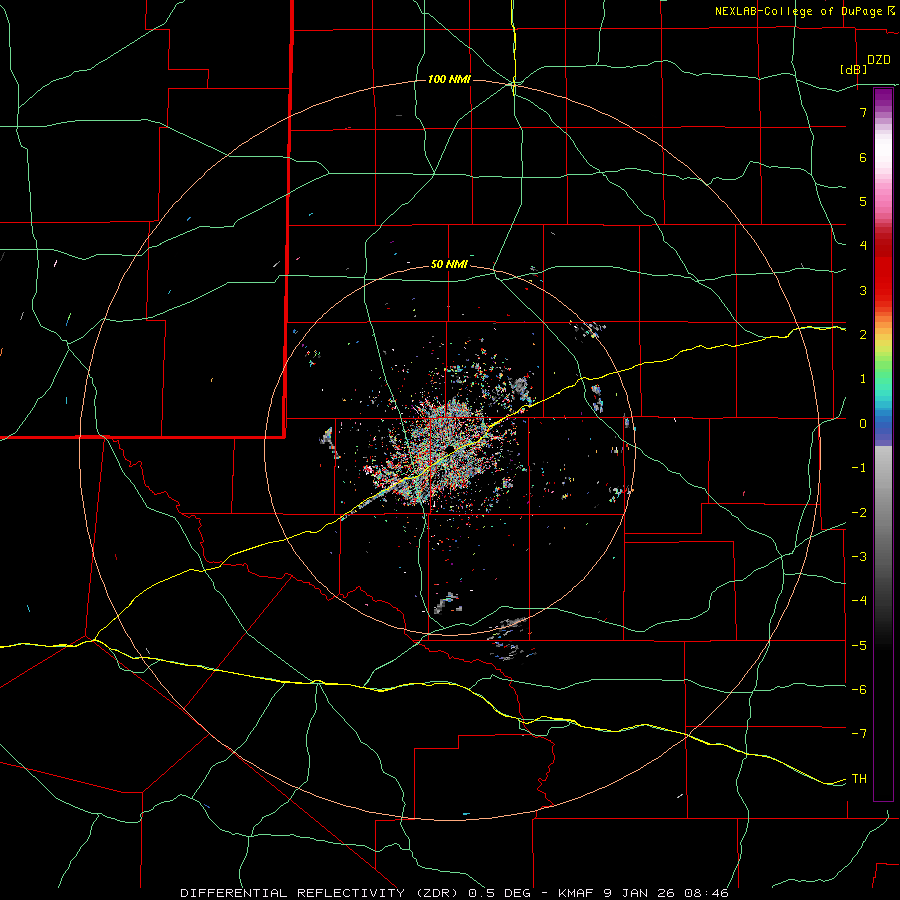Click the ZDR color scale bar
Image resolution: width=900 pixels, height=900 pixels.
tap(883, 444)
